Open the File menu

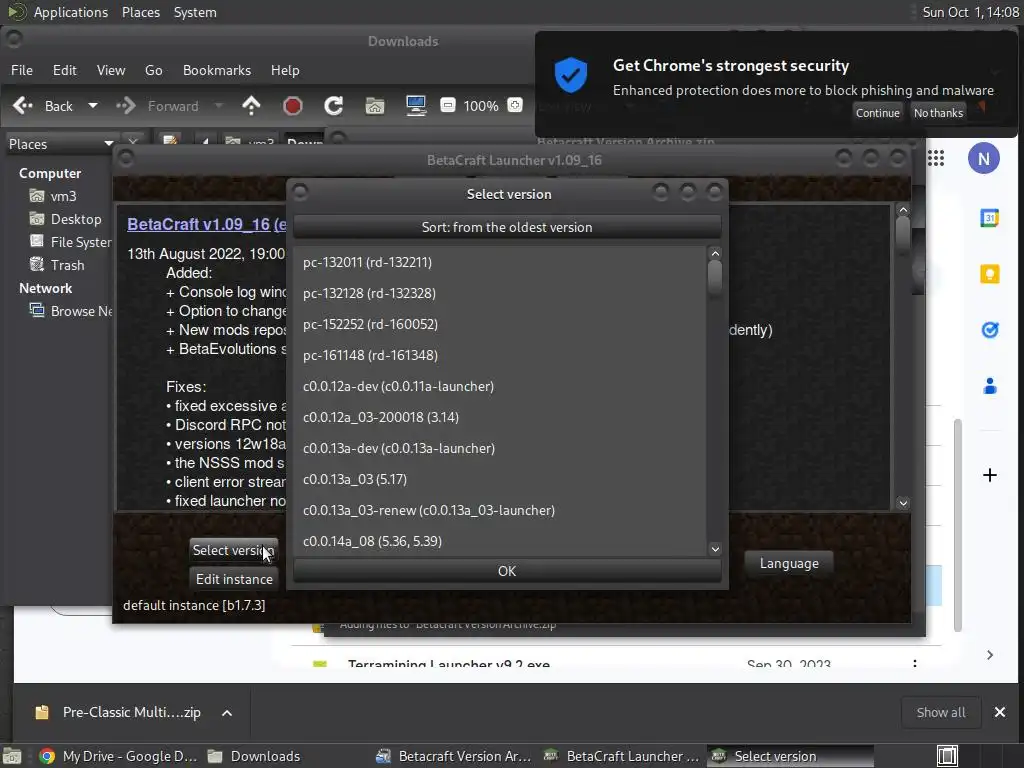[22, 70]
